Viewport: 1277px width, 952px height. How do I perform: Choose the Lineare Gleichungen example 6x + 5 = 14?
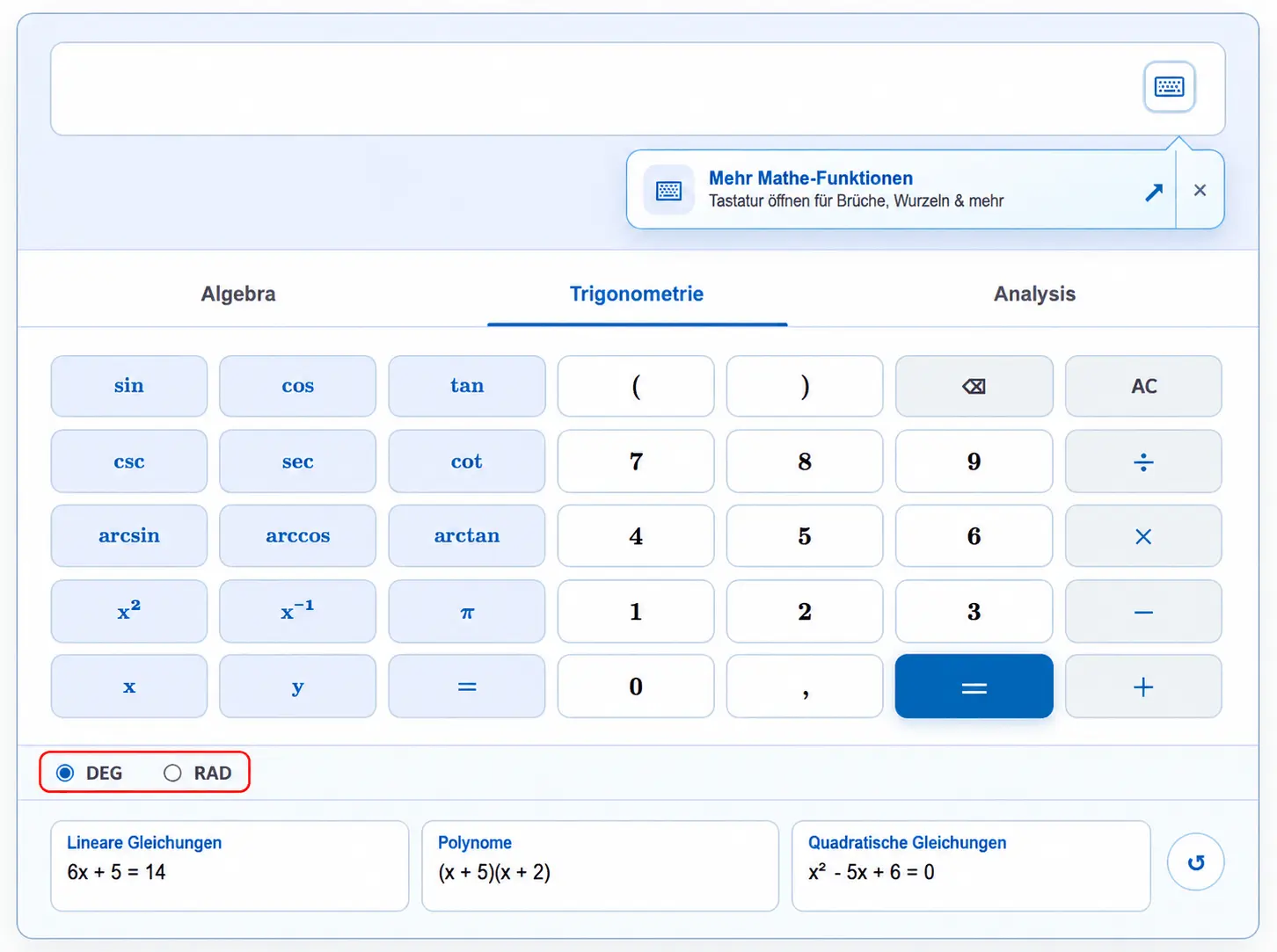click(230, 866)
